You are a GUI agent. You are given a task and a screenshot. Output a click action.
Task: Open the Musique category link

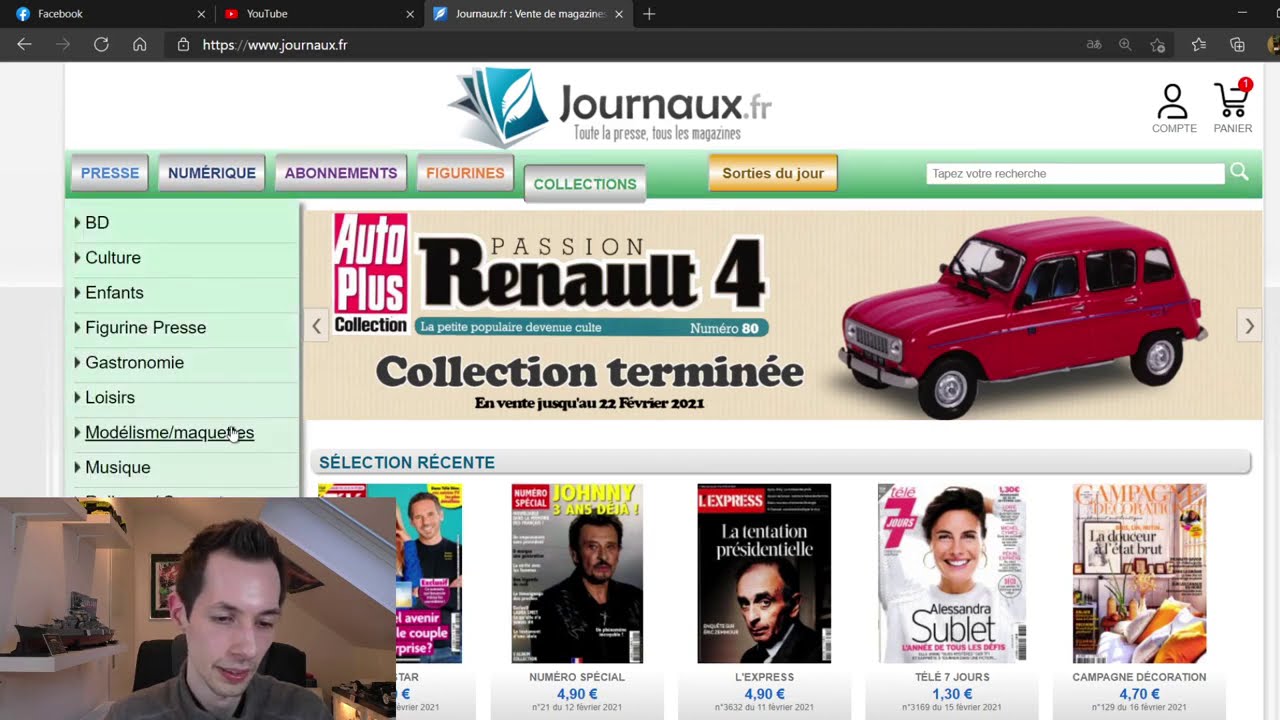[x=117, y=467]
